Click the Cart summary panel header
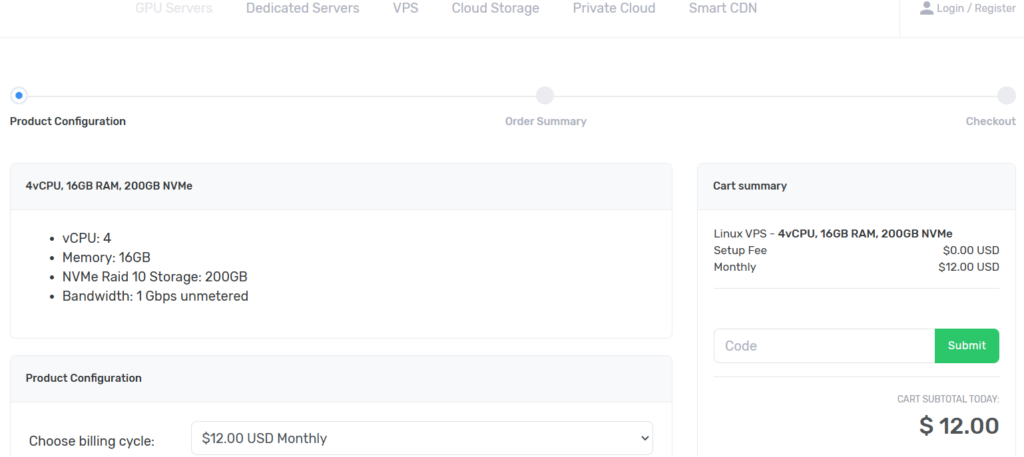Viewport: 1024px width, 457px height. (x=749, y=186)
